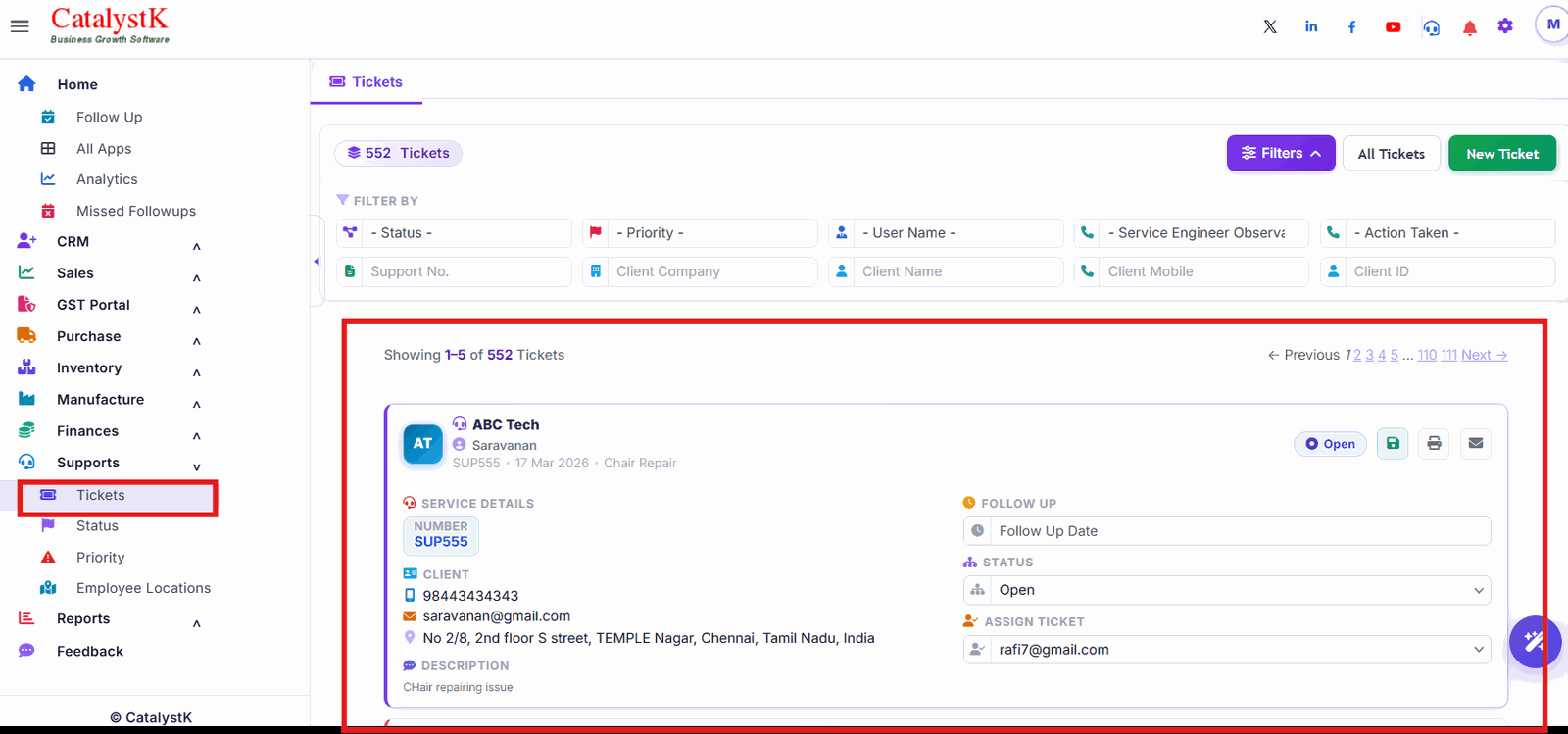Open the hamburger navigation menu

[x=20, y=26]
